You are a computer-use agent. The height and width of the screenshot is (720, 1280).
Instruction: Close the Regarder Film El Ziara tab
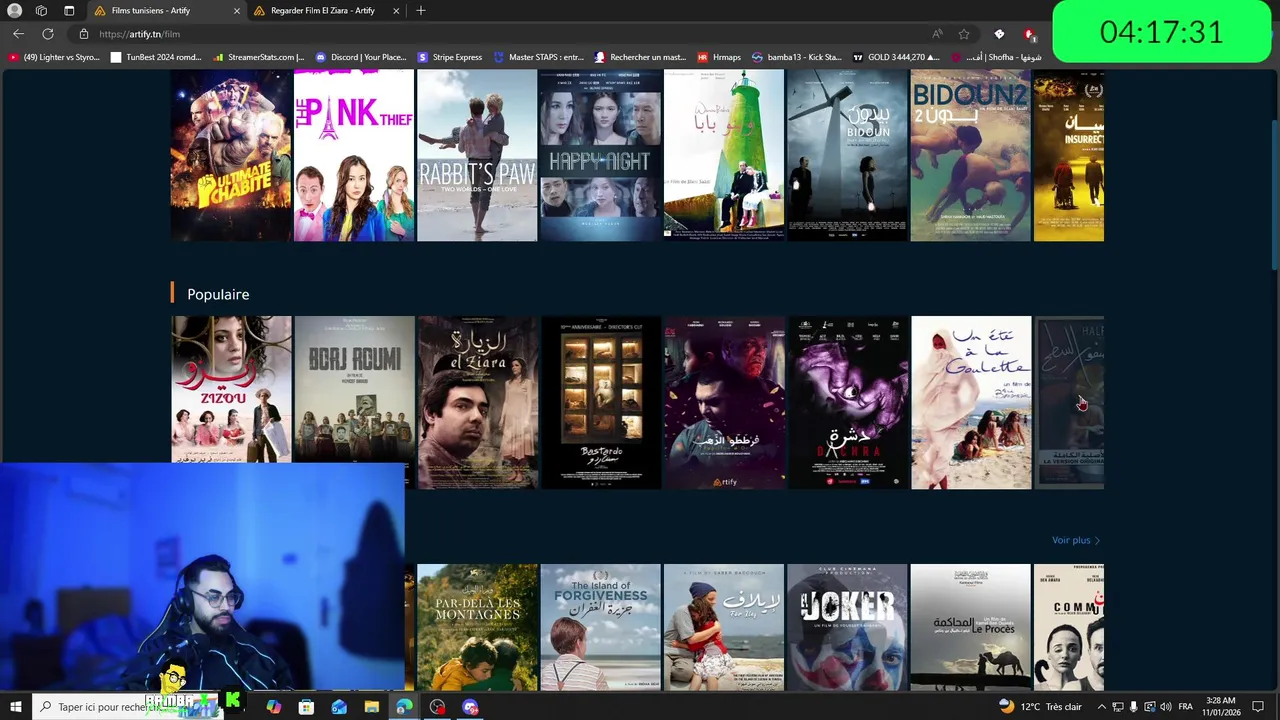[396, 11]
